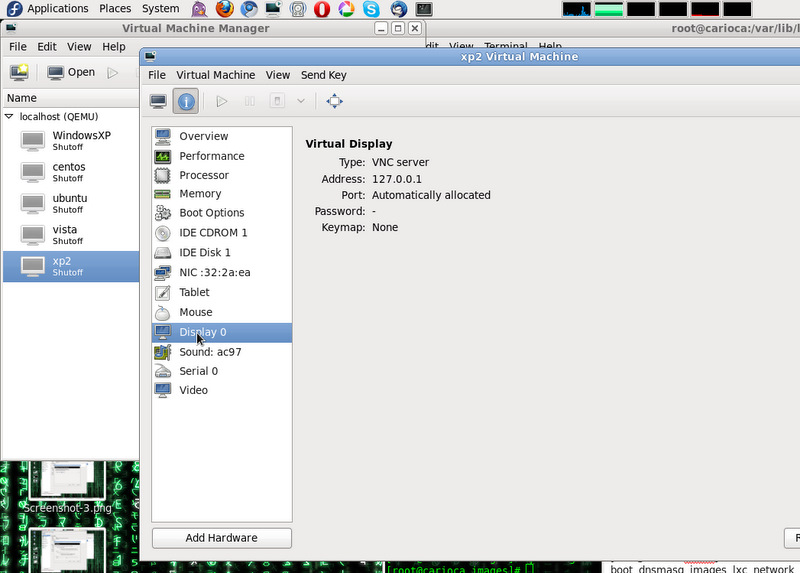Image resolution: width=800 pixels, height=573 pixels.
Task: Click the Add Hardware button
Action: pyautogui.click(x=221, y=538)
